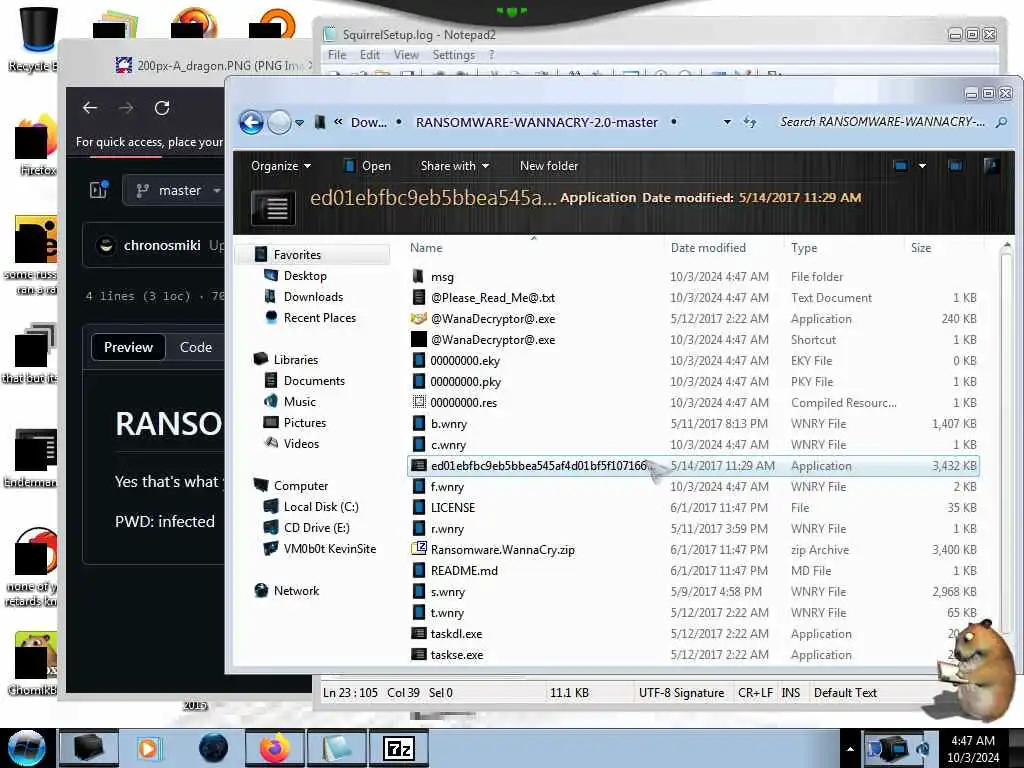Select Ransomware.WannaCry.zip archive icon

click(x=419, y=549)
